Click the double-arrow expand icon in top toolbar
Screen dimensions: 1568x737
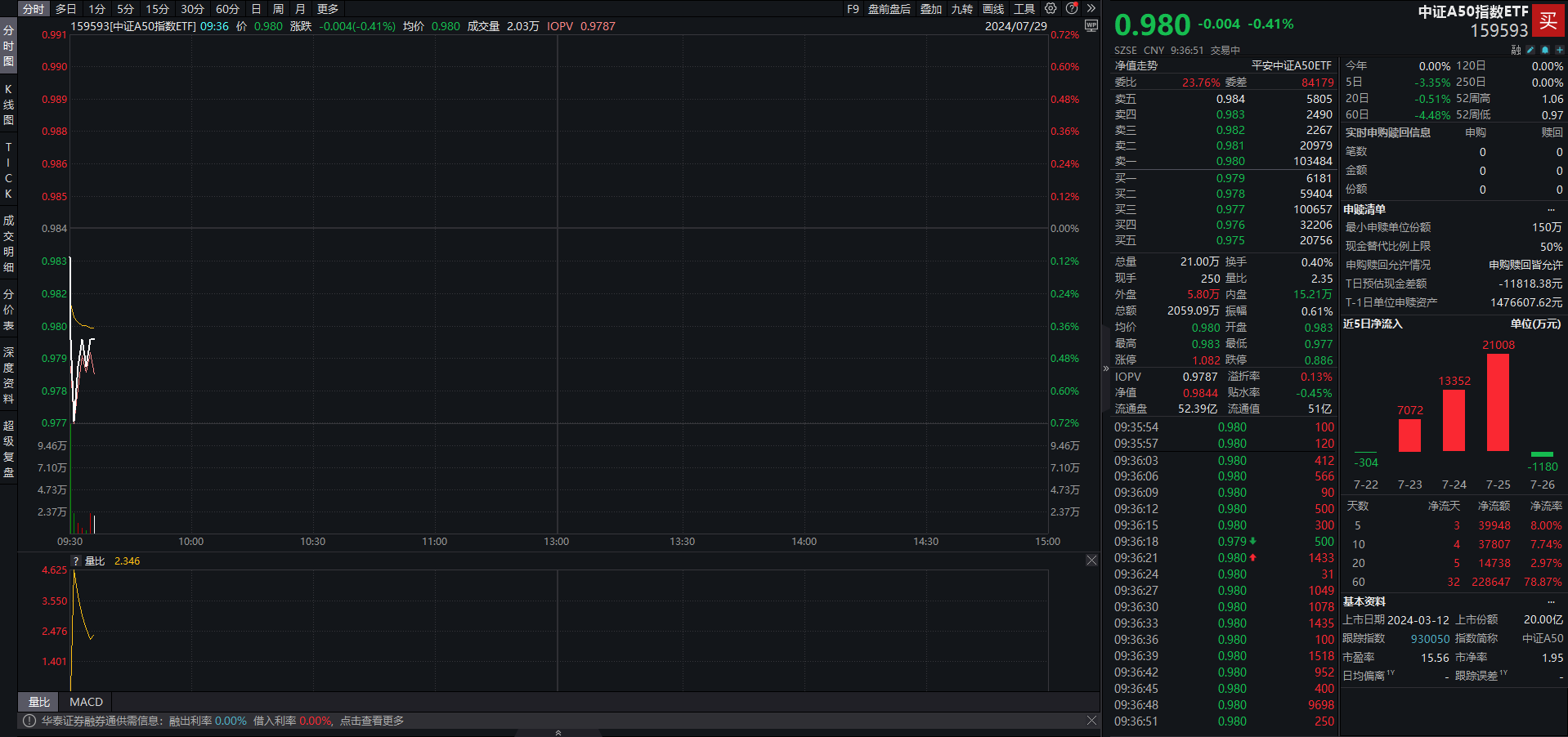click(x=1091, y=9)
